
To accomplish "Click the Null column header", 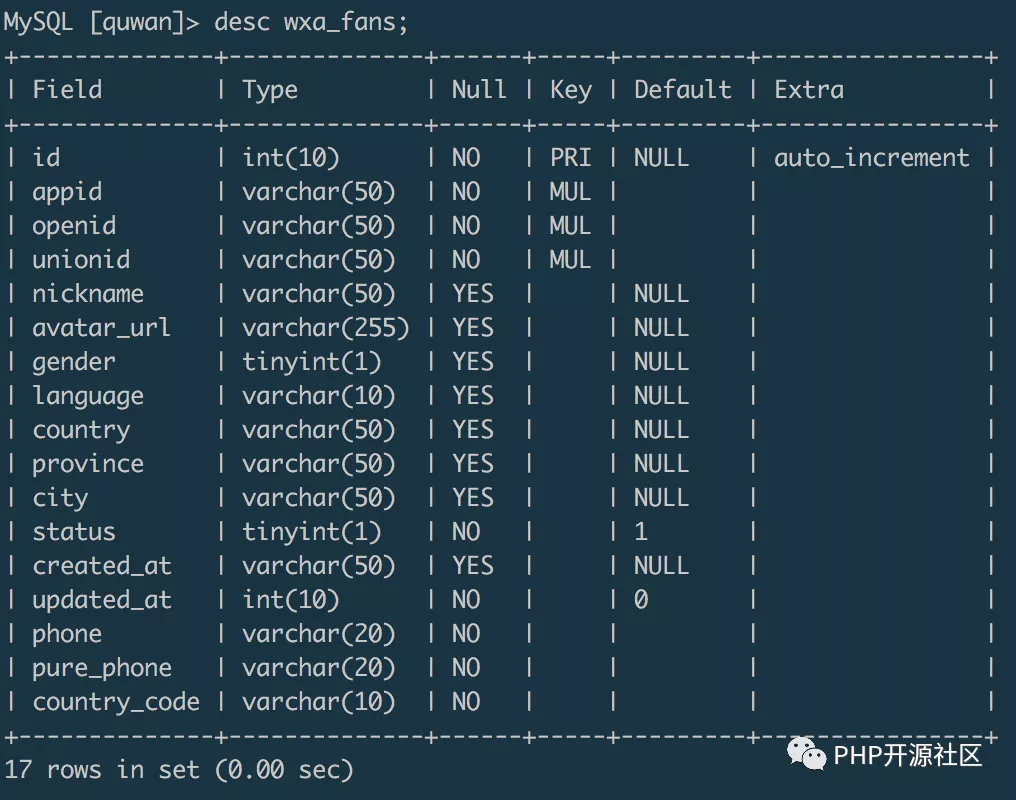I will tap(479, 90).
